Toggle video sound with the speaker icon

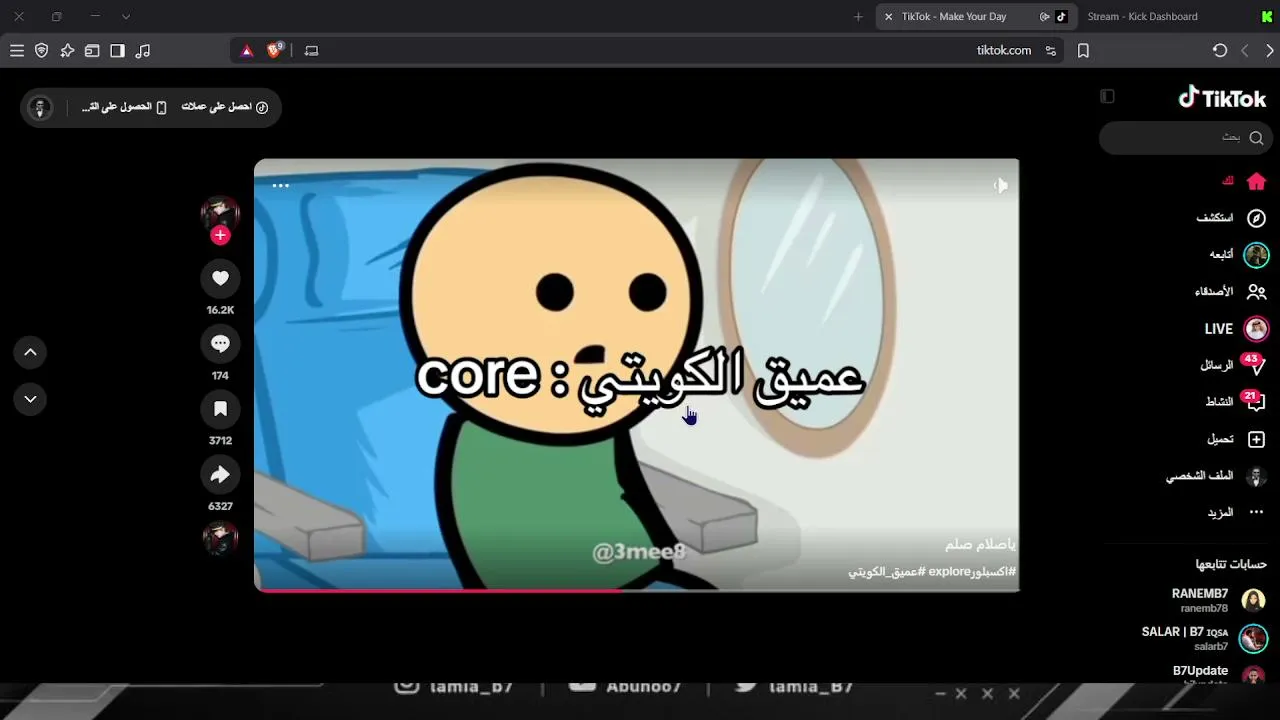[x=1000, y=185]
